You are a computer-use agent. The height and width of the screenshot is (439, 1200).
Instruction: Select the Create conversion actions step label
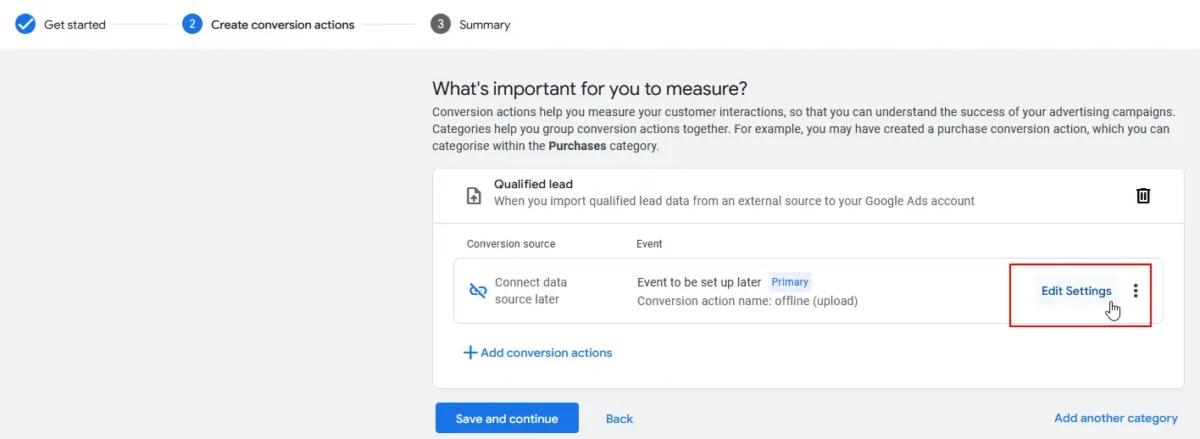pyautogui.click(x=282, y=24)
